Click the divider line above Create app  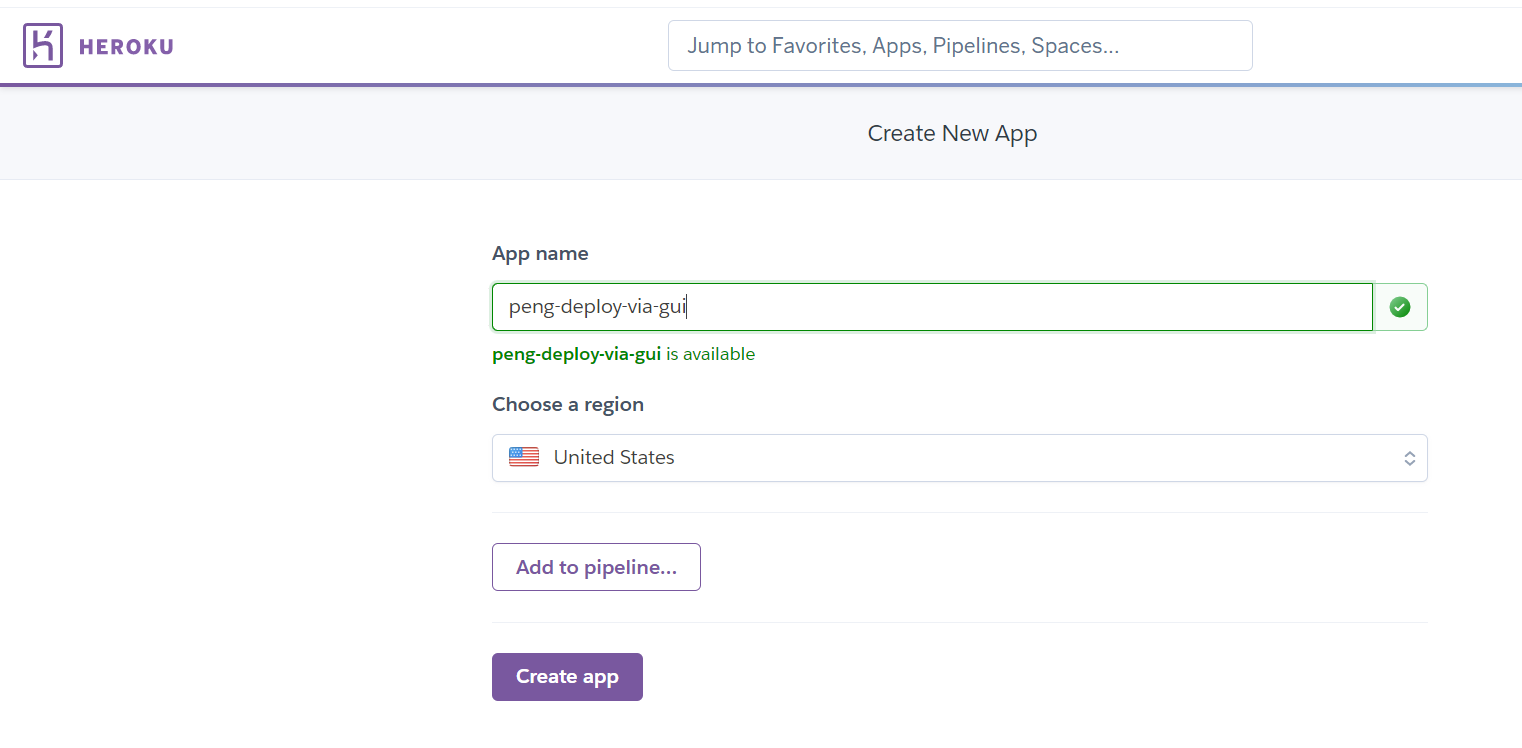point(959,622)
